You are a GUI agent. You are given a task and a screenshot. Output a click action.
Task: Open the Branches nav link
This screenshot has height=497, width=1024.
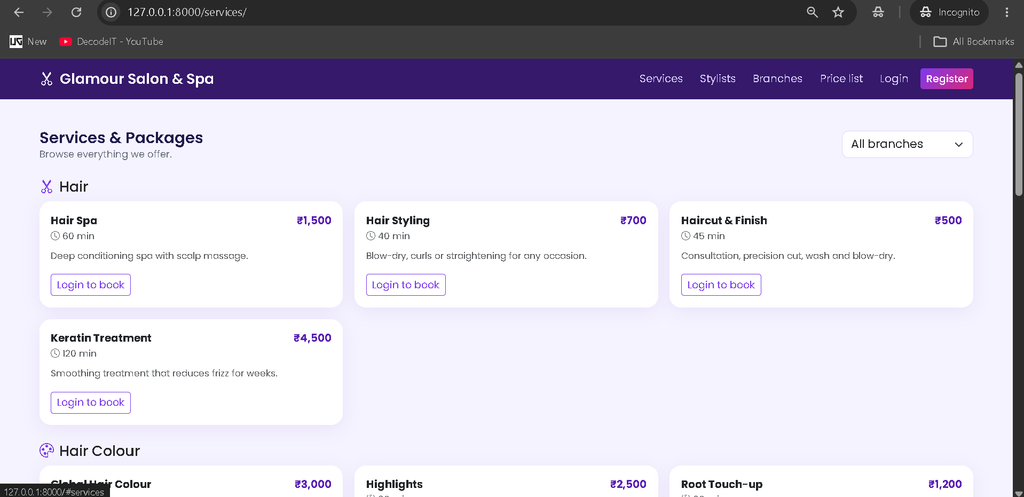pos(777,78)
